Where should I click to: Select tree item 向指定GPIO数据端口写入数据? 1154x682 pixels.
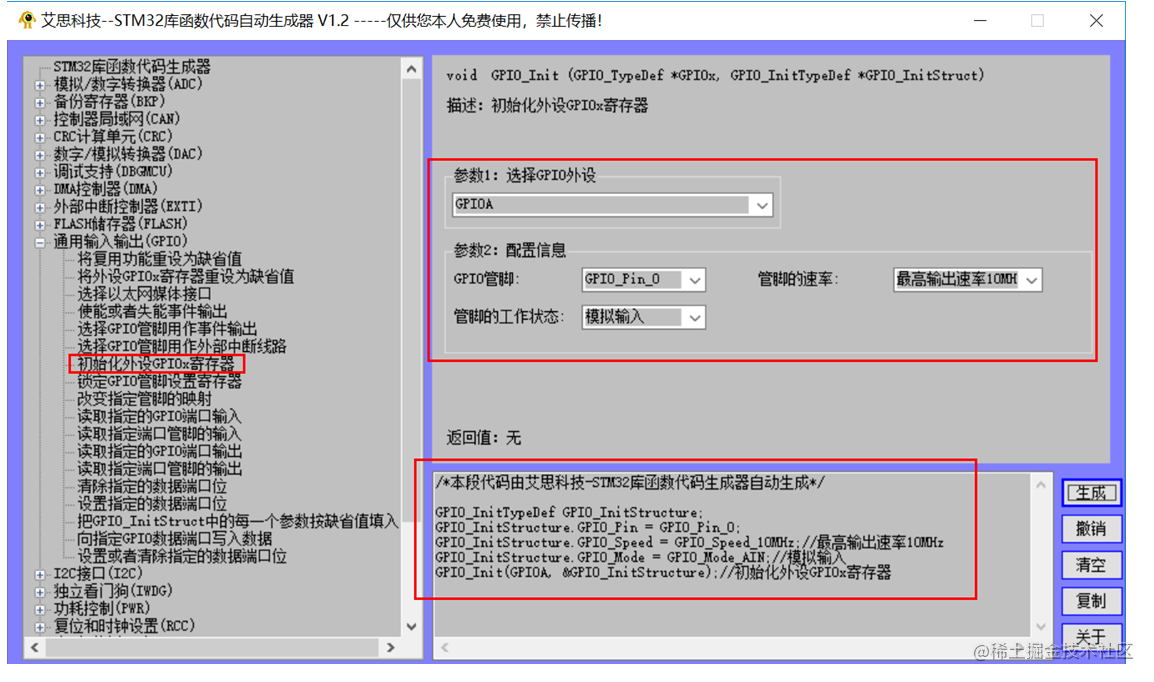tap(174, 539)
